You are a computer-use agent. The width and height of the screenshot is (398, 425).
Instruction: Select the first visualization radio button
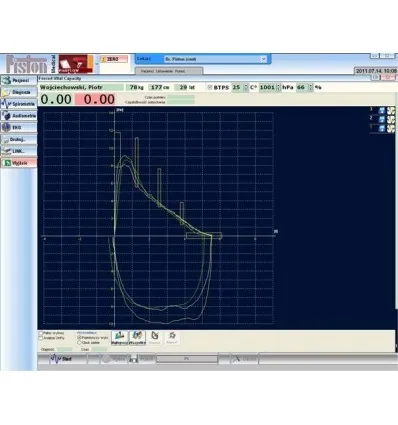tap(79, 337)
